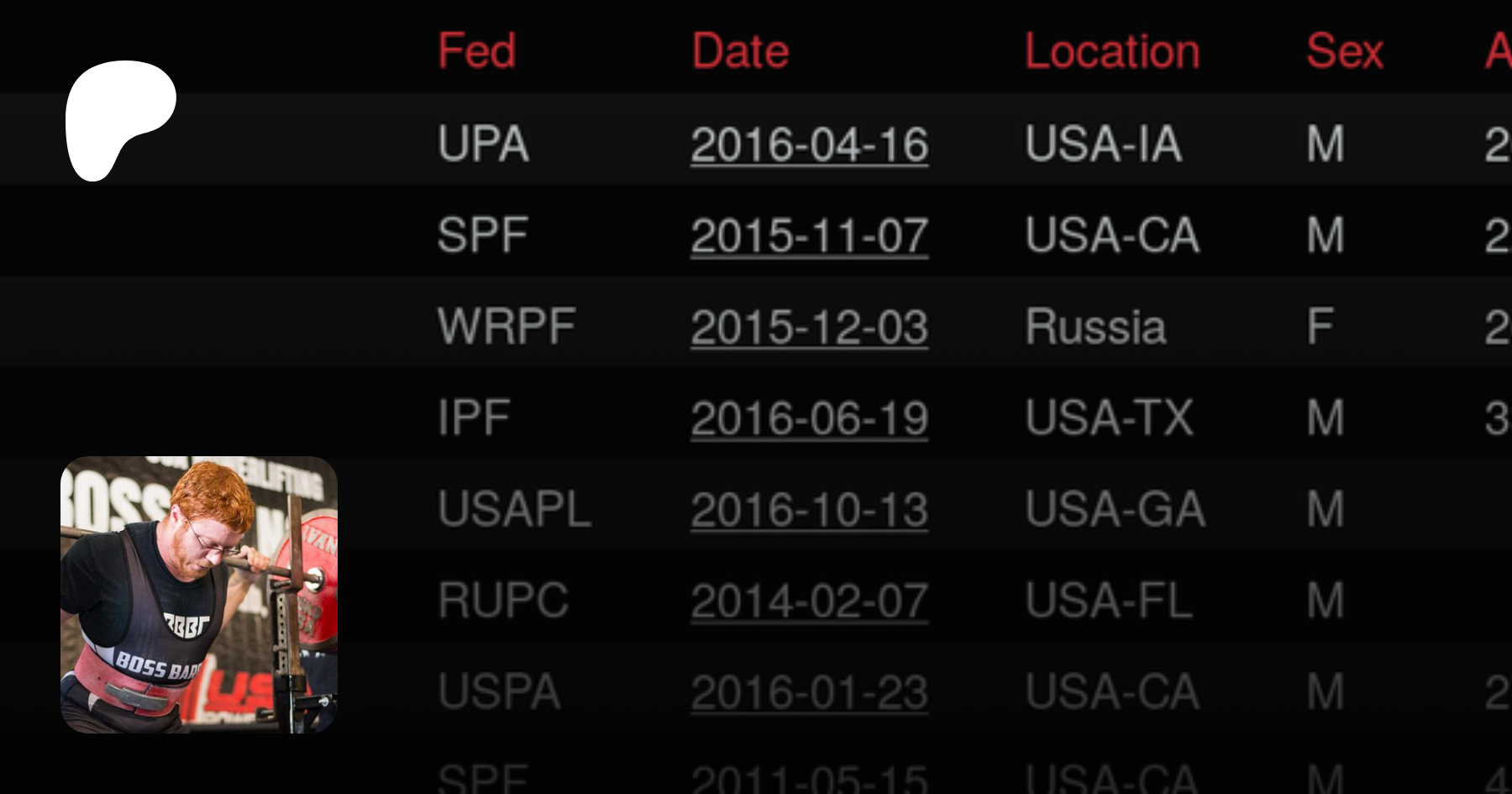Select the USA-GA location cell
1512x794 pixels.
pos(1115,510)
